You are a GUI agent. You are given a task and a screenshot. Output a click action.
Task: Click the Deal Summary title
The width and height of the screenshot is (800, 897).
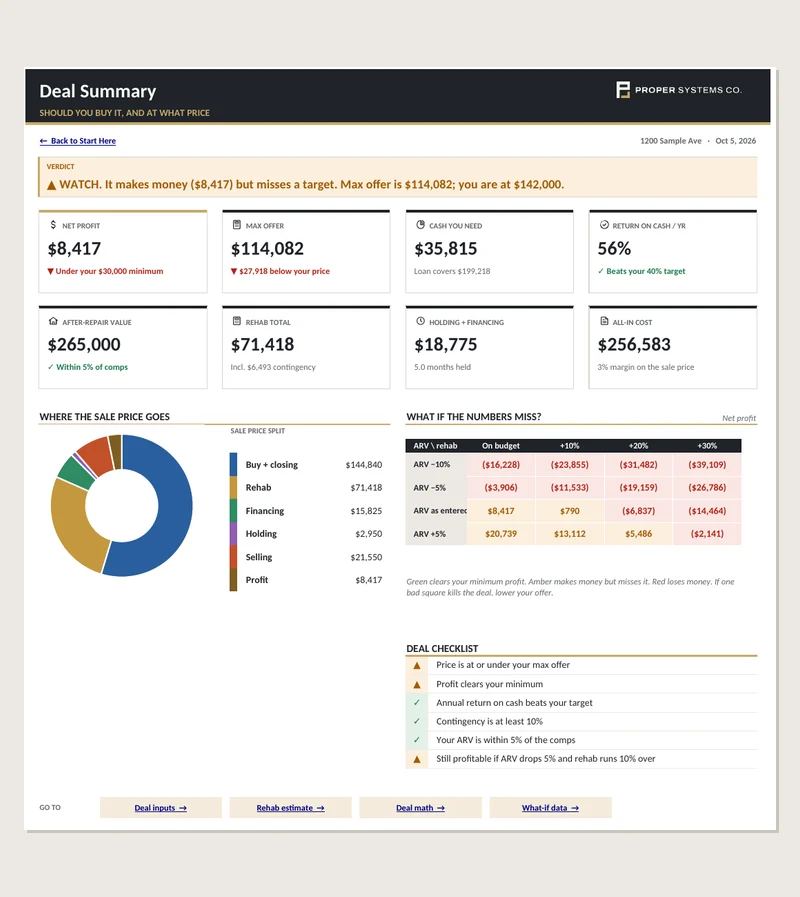98,92
